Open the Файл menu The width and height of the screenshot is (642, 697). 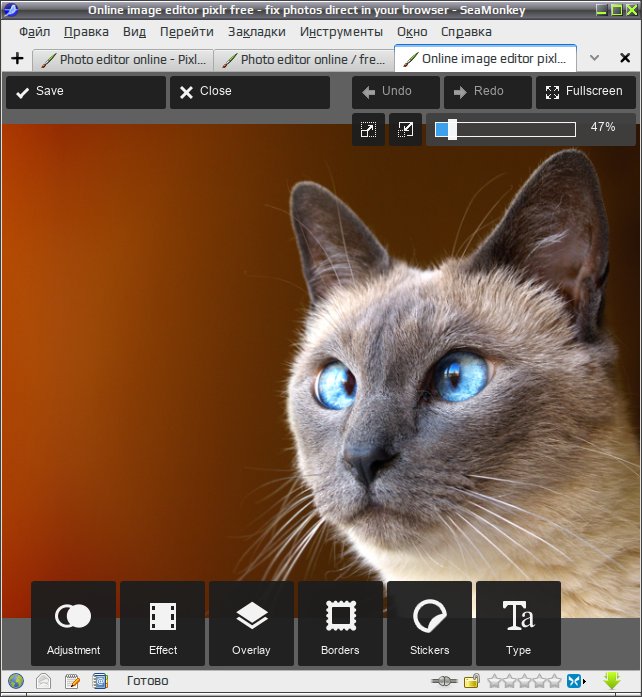[35, 32]
